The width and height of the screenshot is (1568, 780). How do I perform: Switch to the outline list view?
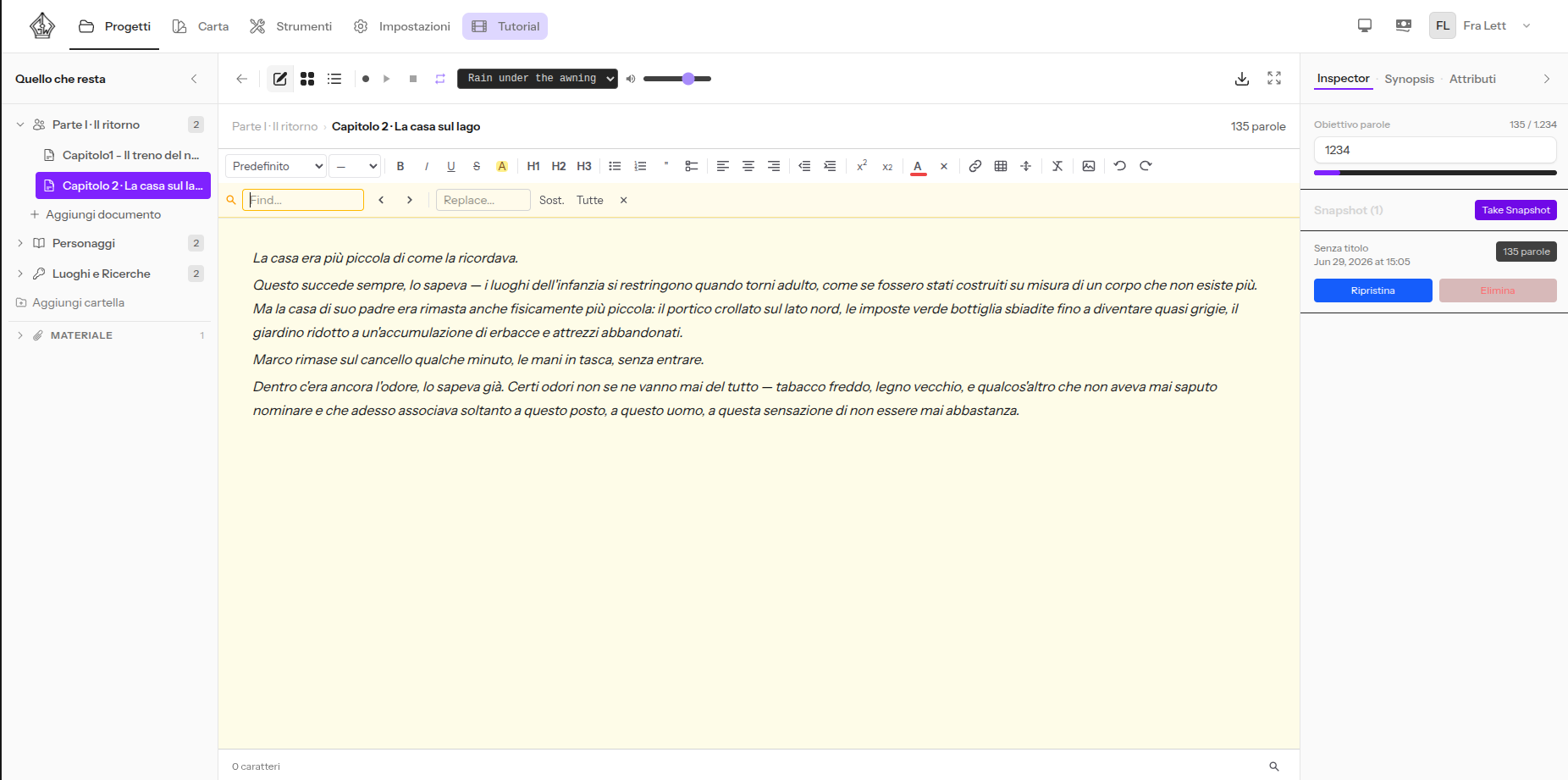[x=334, y=79]
